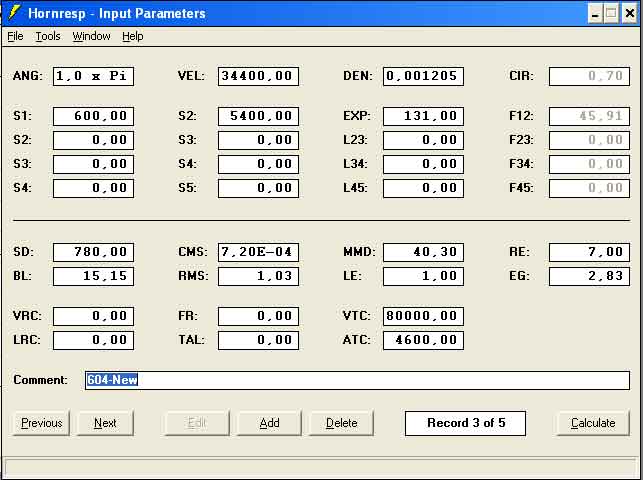Click the VTC field showing 80000,00

(423, 316)
